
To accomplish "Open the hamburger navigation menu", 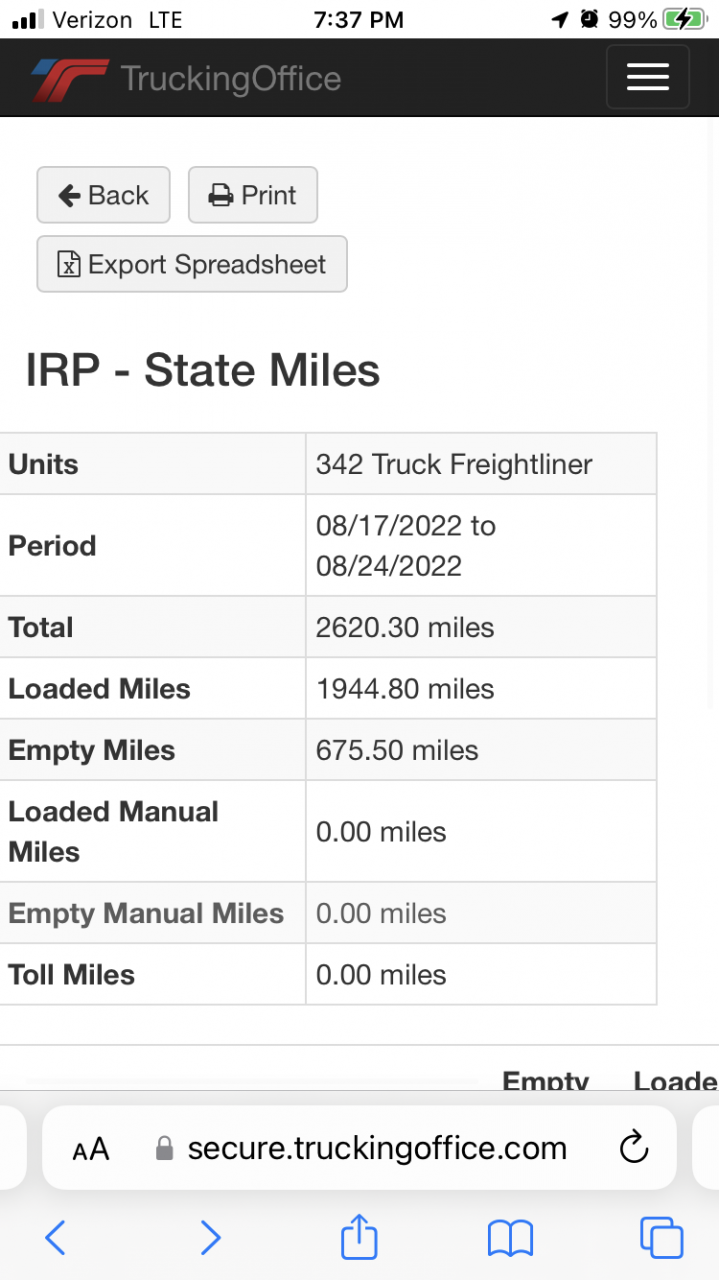I will coord(647,77).
